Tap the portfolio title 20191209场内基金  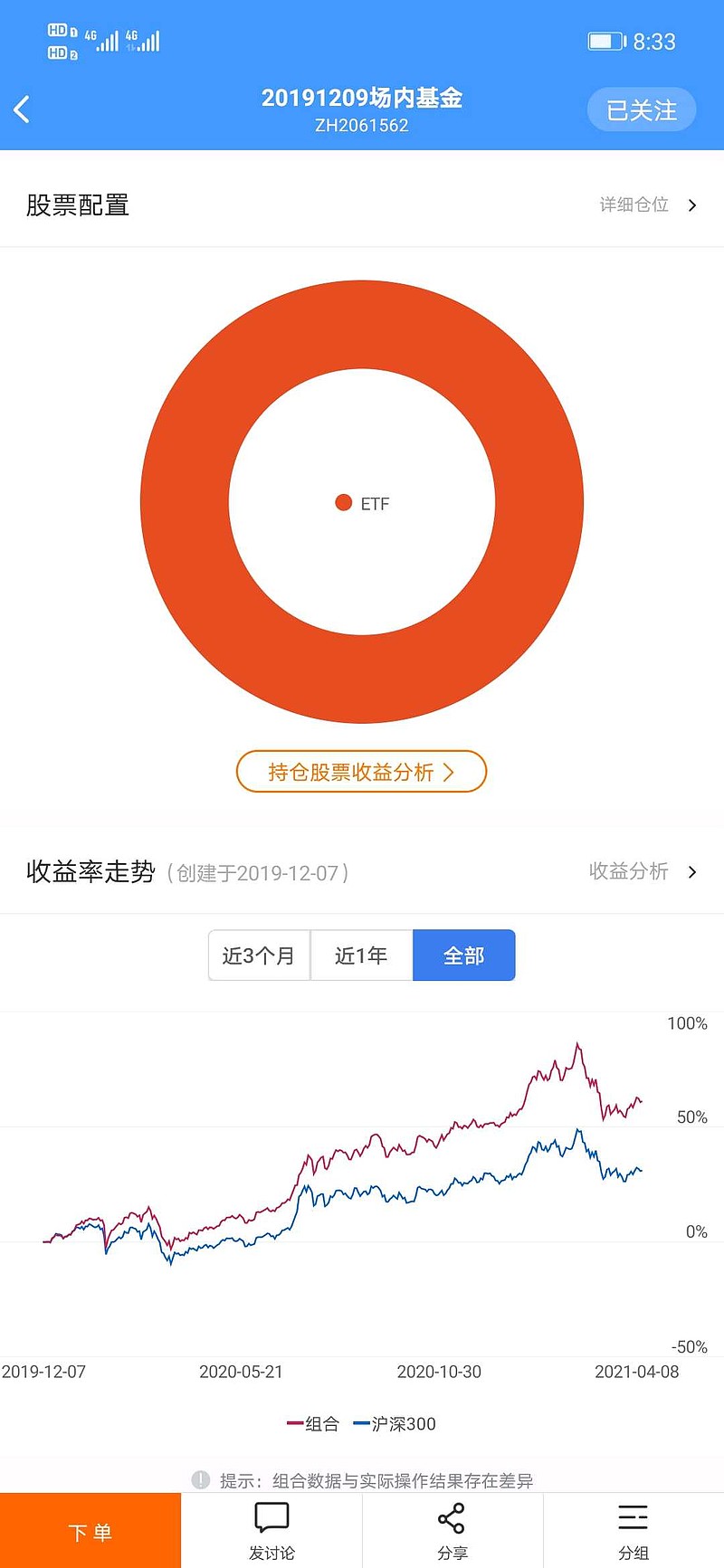click(x=362, y=98)
